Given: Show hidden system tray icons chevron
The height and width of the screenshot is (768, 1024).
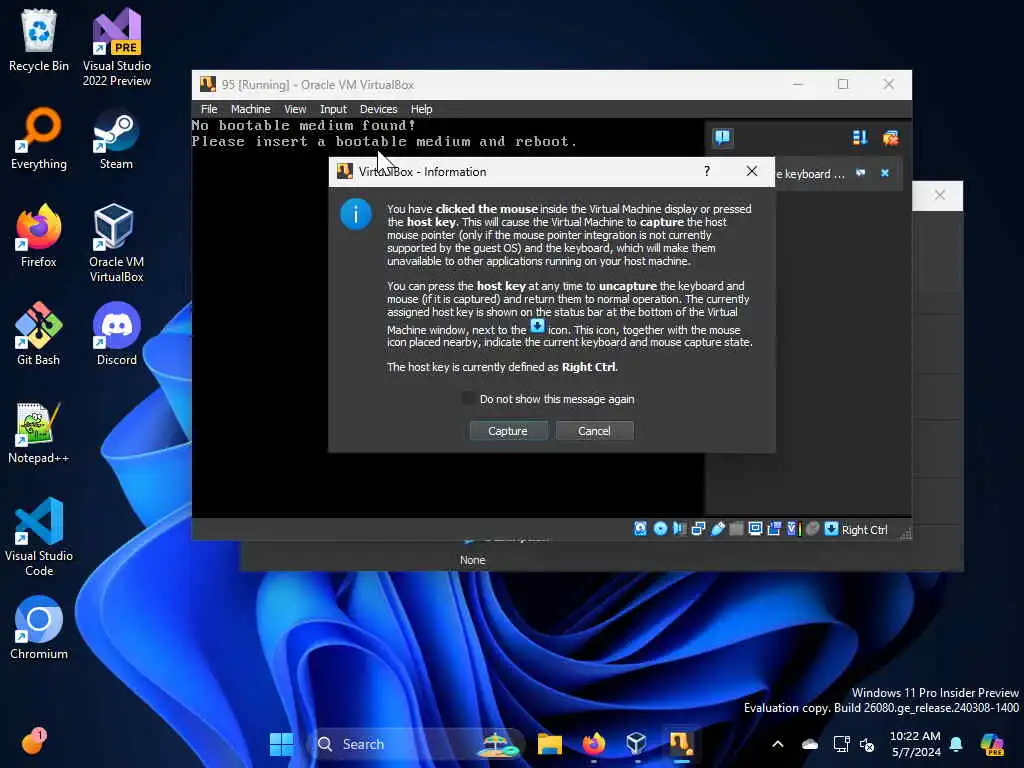Looking at the screenshot, I should point(778,744).
